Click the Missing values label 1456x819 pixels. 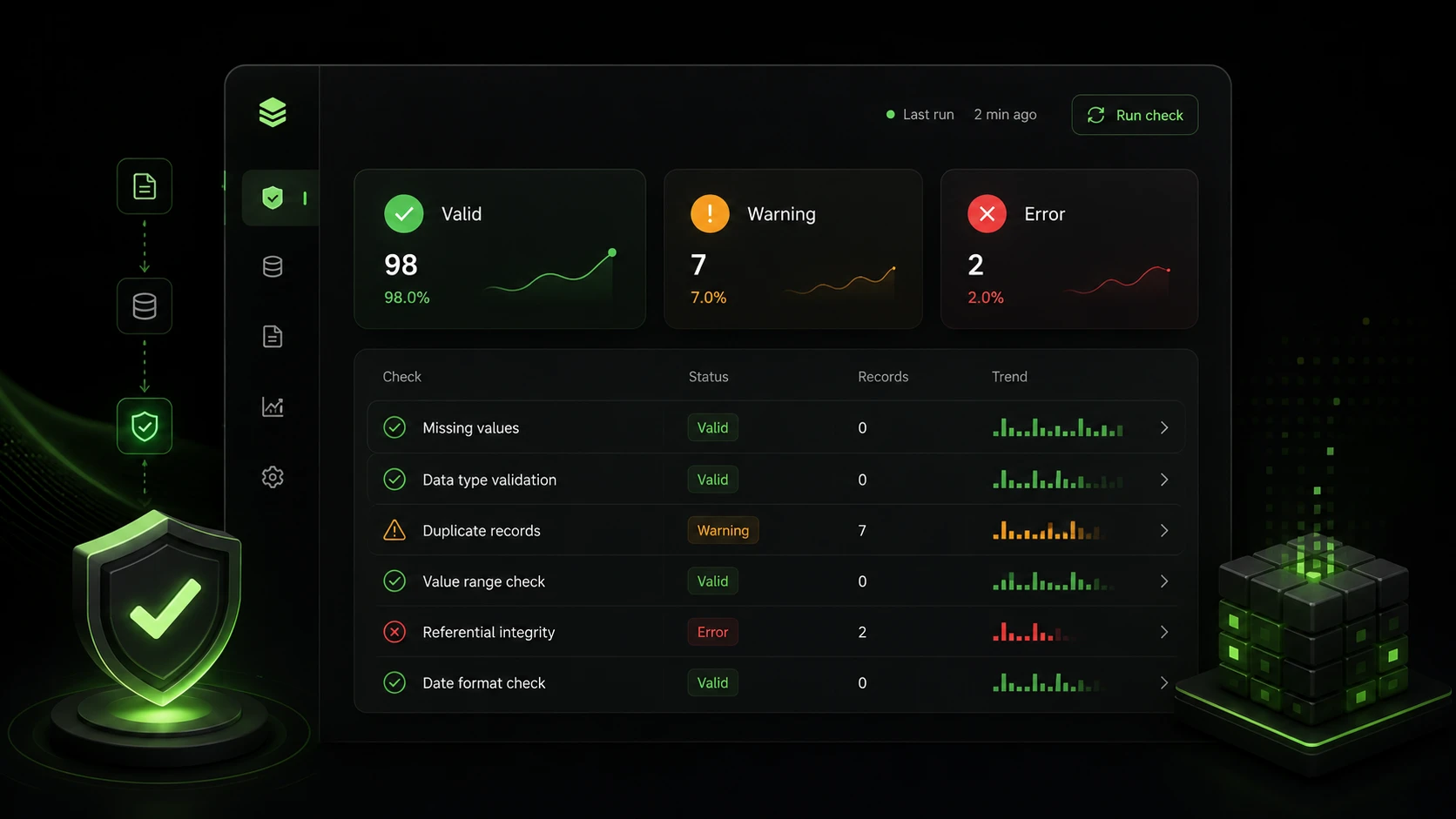pos(470,427)
